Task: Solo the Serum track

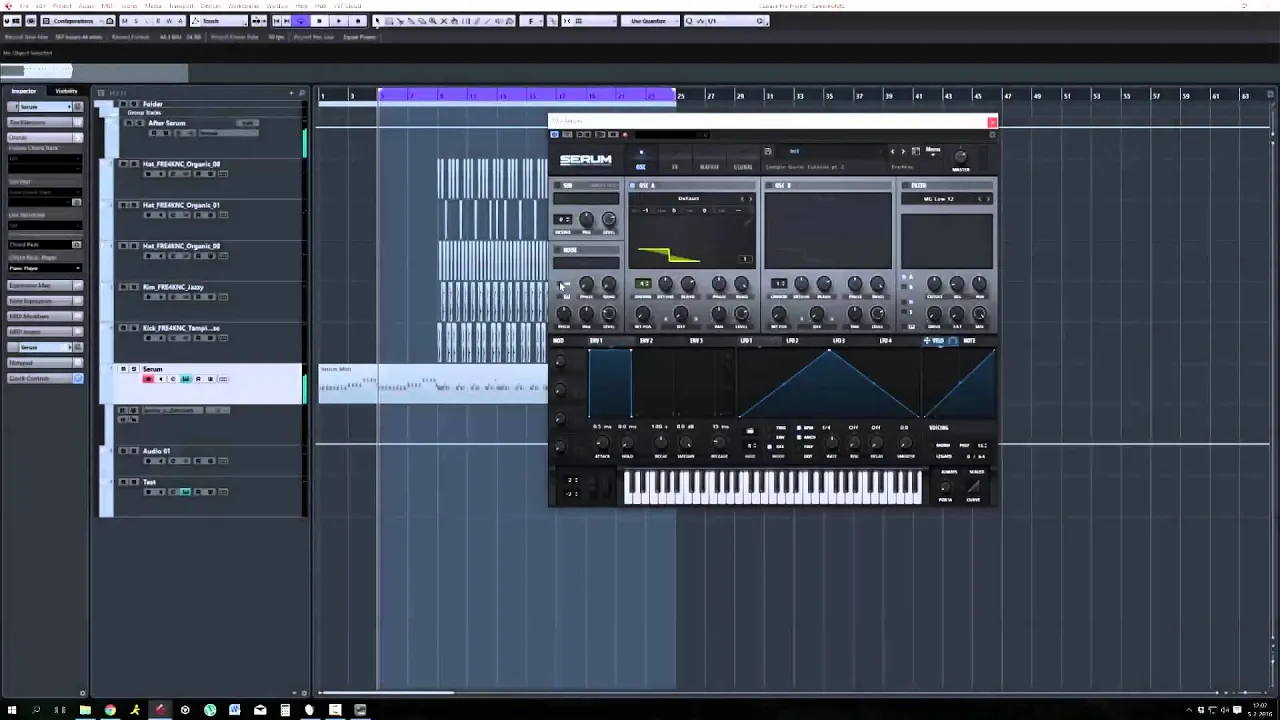Action: [x=134, y=369]
